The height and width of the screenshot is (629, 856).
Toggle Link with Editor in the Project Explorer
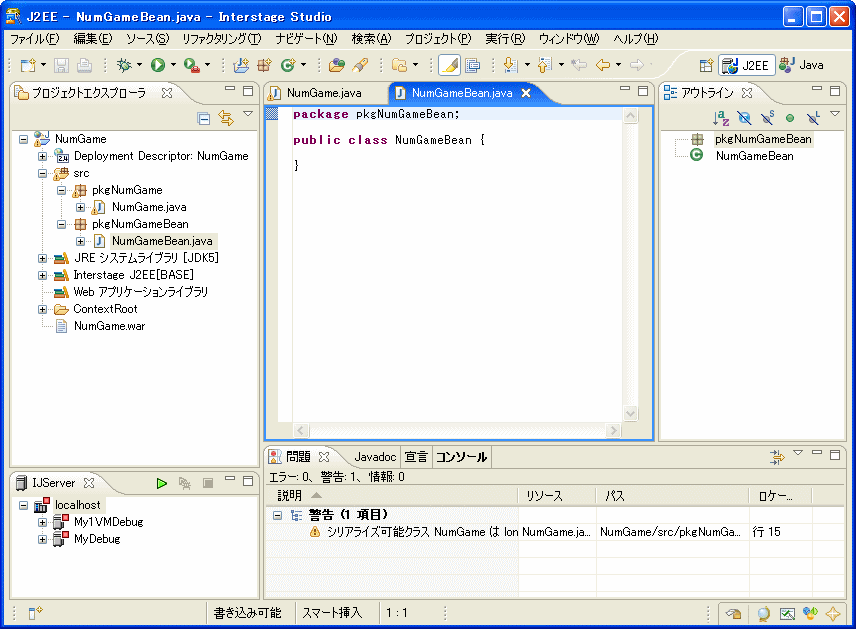(x=226, y=118)
